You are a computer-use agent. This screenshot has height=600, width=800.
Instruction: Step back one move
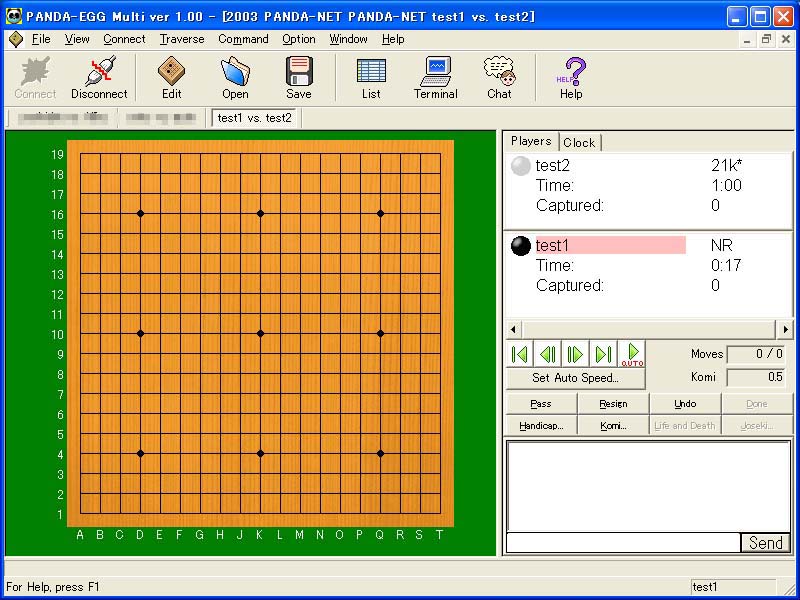(x=547, y=354)
